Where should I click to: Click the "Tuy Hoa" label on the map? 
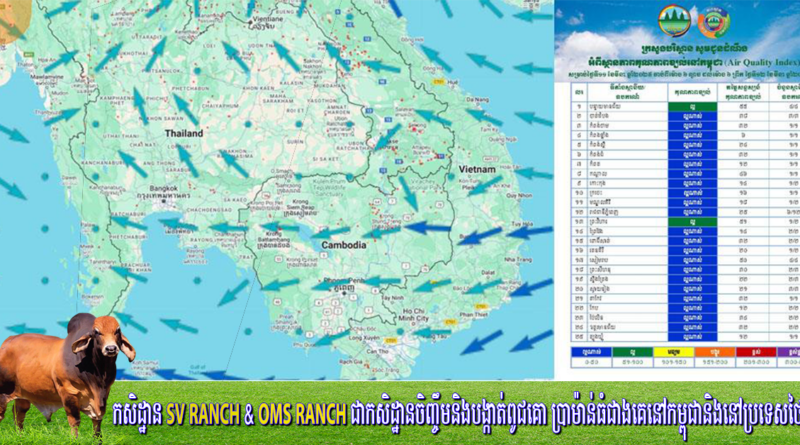pyautogui.click(x=522, y=224)
